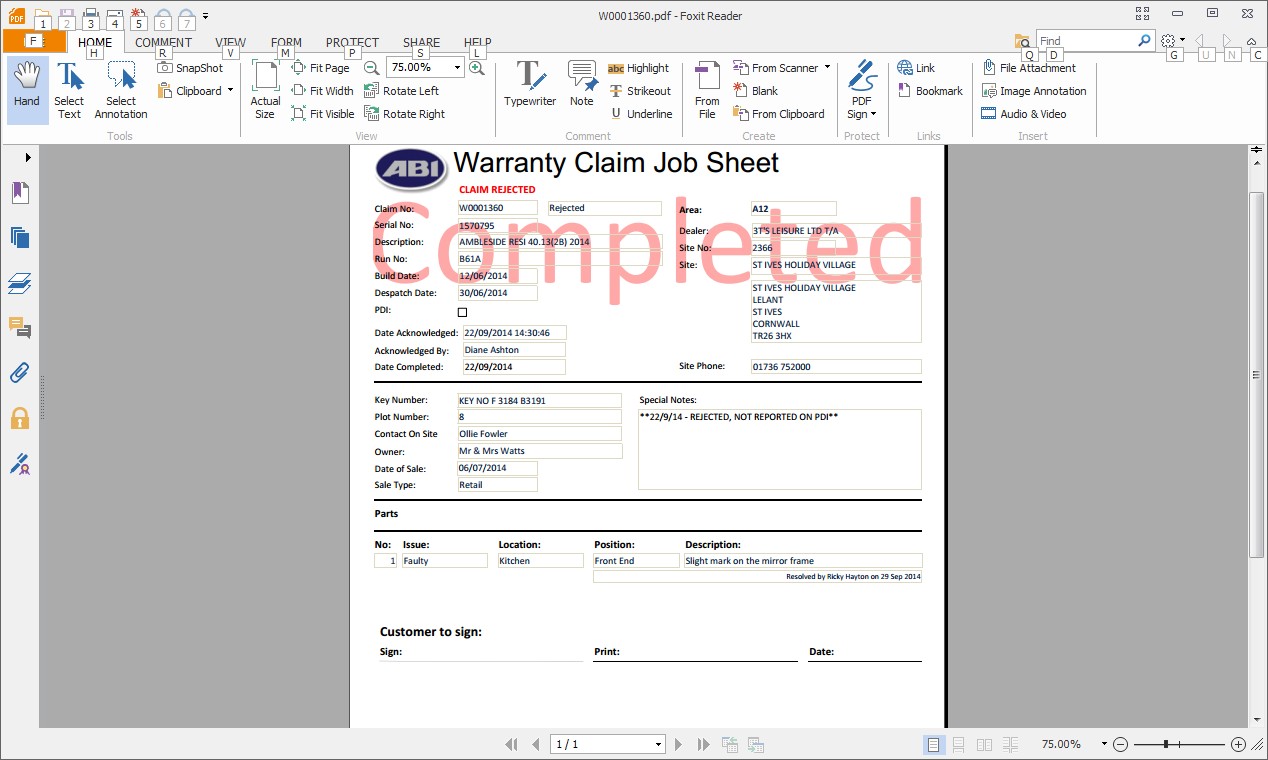Switch to the VIEW tab
This screenshot has width=1268, height=760.
tap(230, 43)
